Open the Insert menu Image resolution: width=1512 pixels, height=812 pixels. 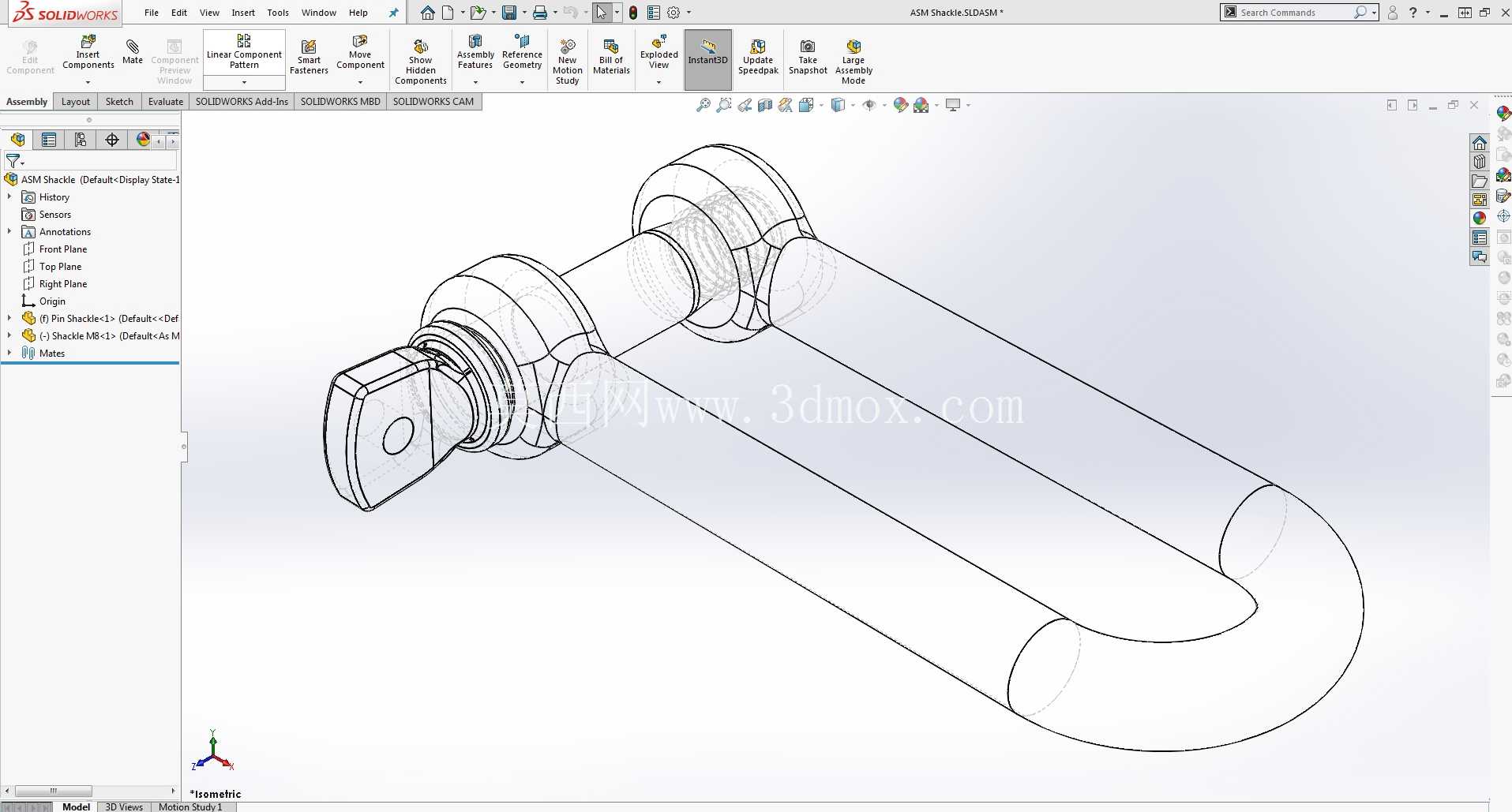pos(243,13)
